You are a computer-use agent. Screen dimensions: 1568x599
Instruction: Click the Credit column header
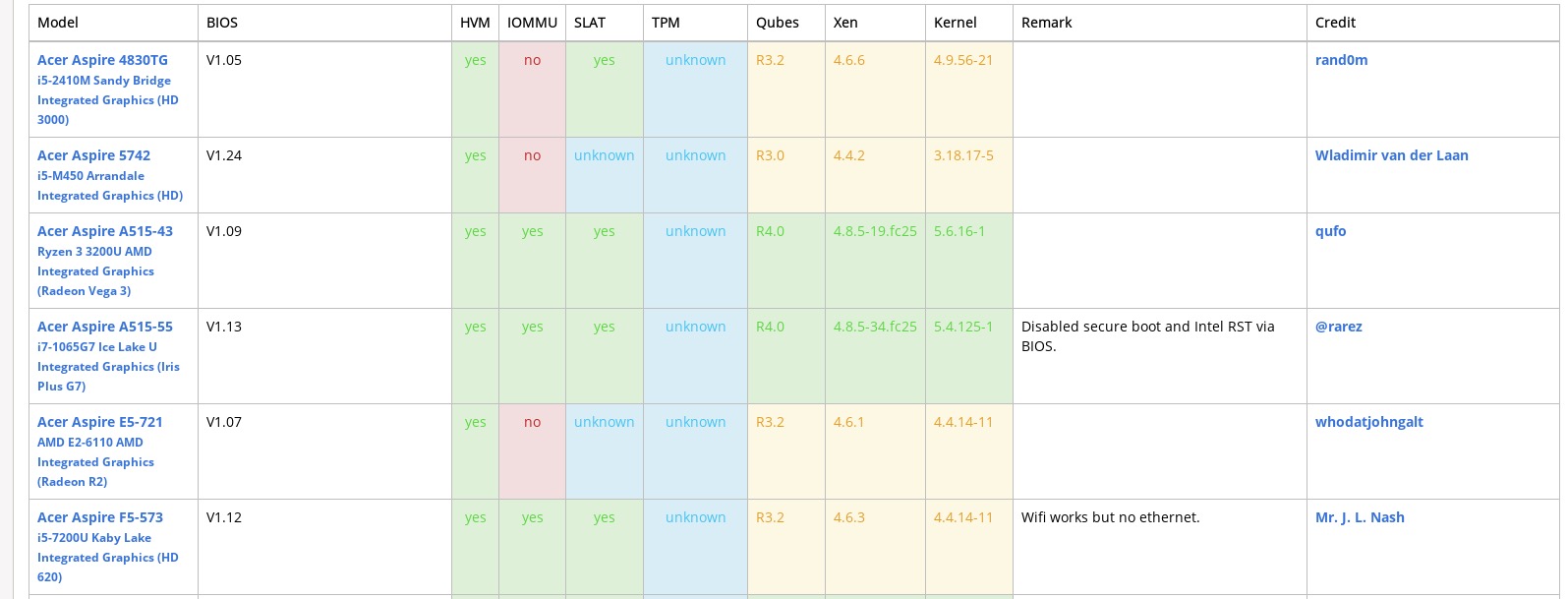(x=1335, y=23)
